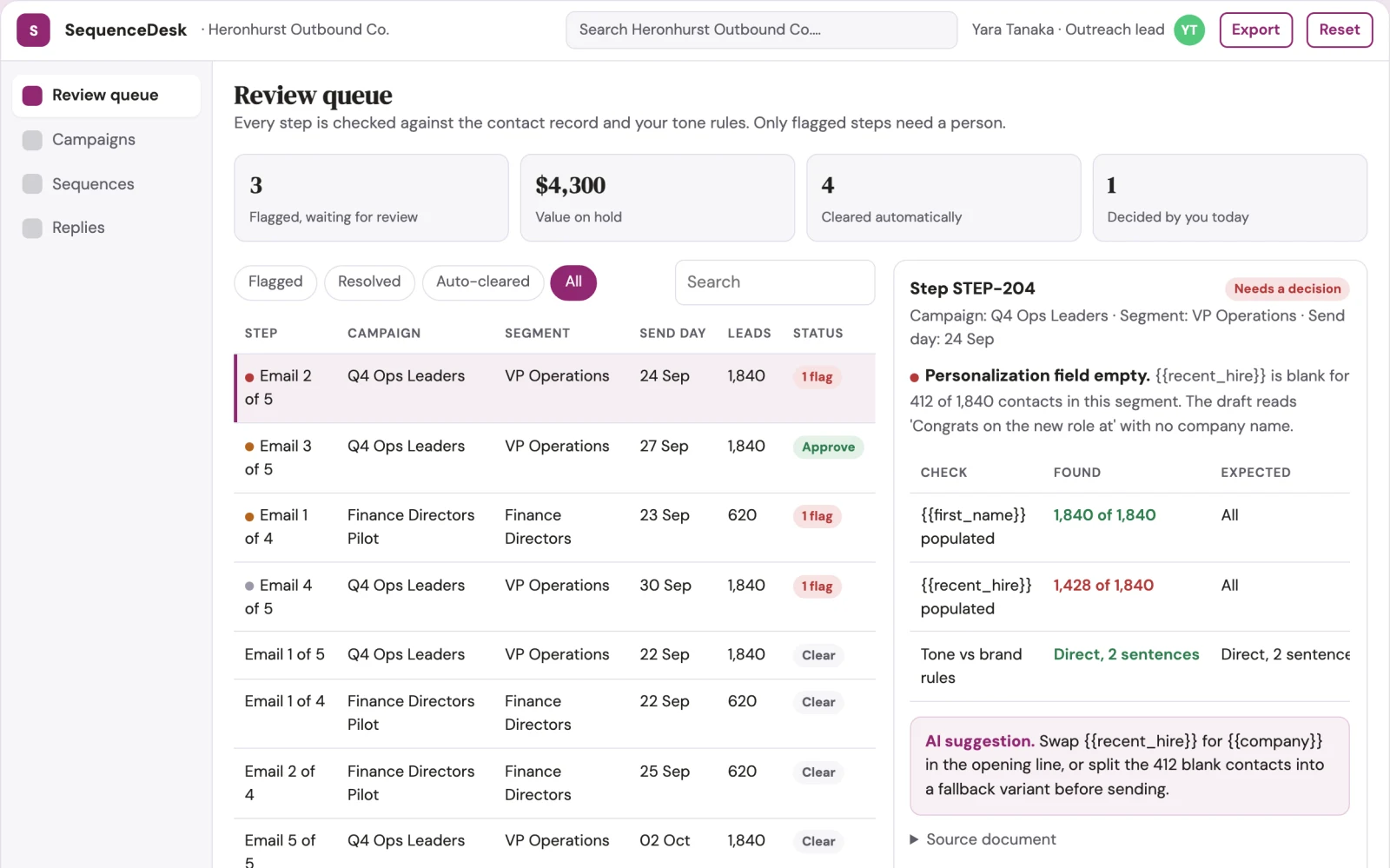Expand the Source document section
The width and height of the screenshot is (1390, 868).
(x=983, y=839)
